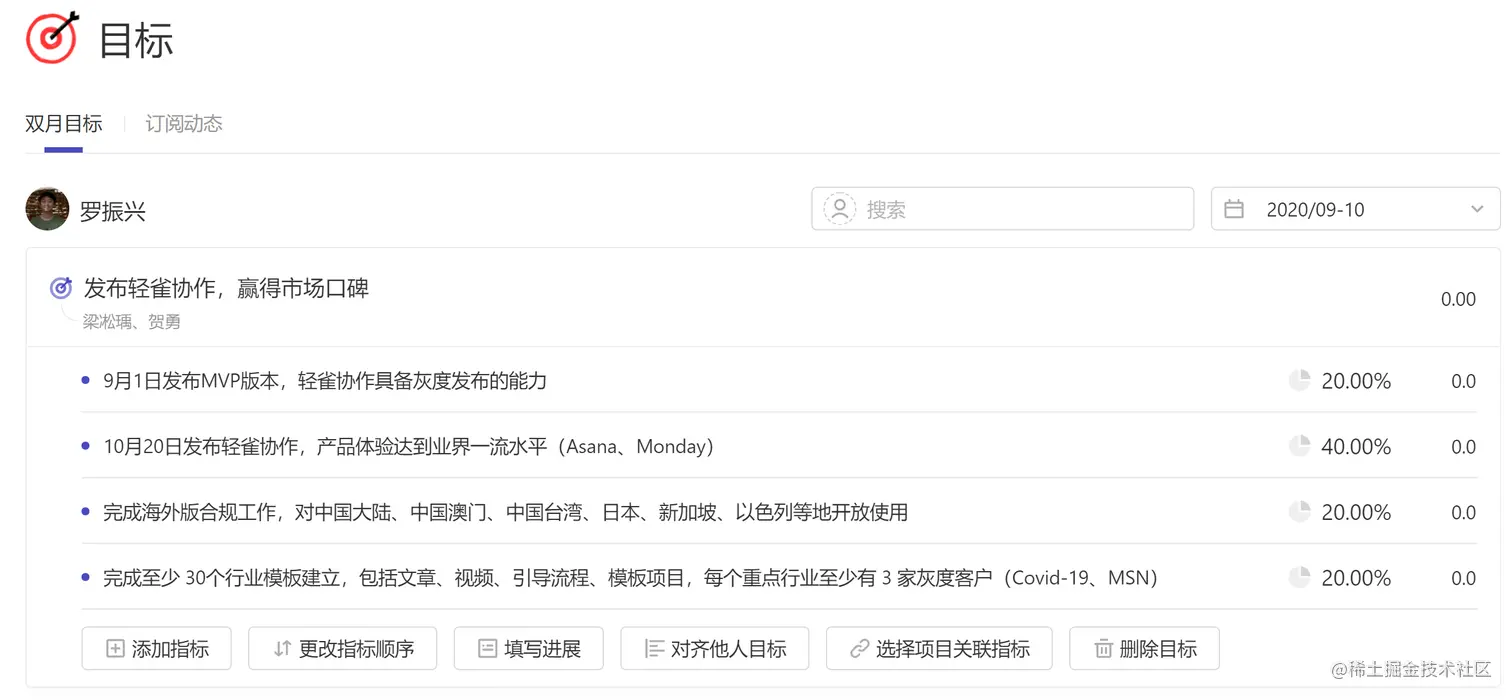This screenshot has height=700, width=1512.
Task: Click 20.00% weight in 行业模板 row
Action: point(1356,578)
